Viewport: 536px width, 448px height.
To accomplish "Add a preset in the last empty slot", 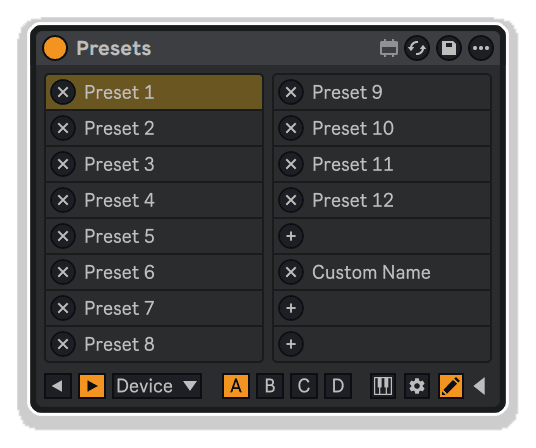I will (x=291, y=344).
